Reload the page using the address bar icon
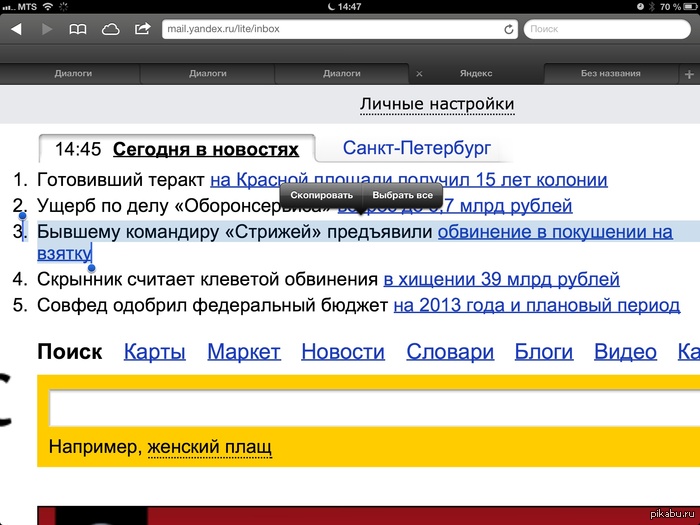 pyautogui.click(x=509, y=30)
